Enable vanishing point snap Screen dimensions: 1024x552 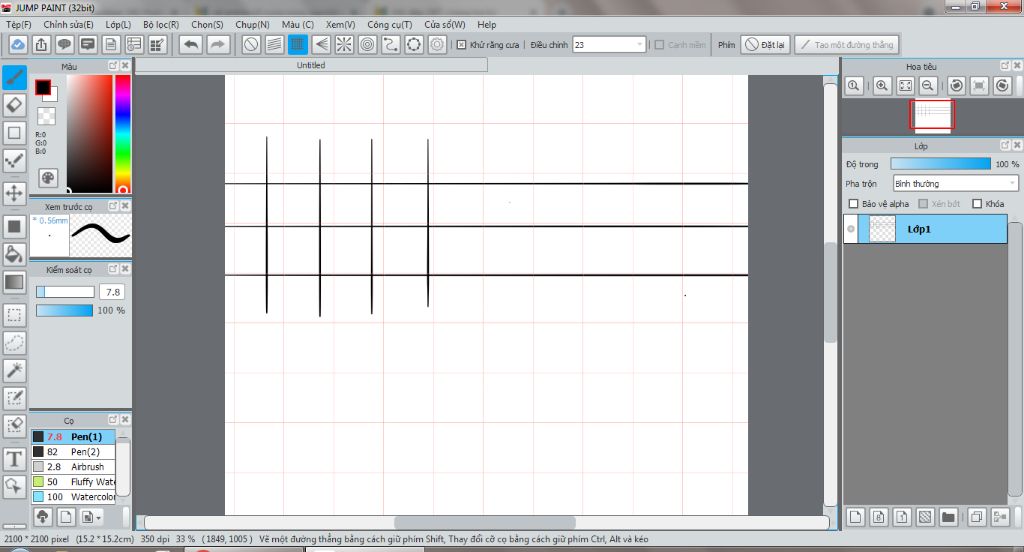[x=321, y=44]
